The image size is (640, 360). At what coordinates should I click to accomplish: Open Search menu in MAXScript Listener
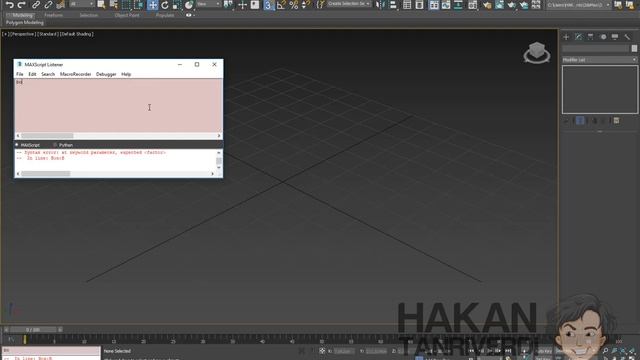coord(48,74)
